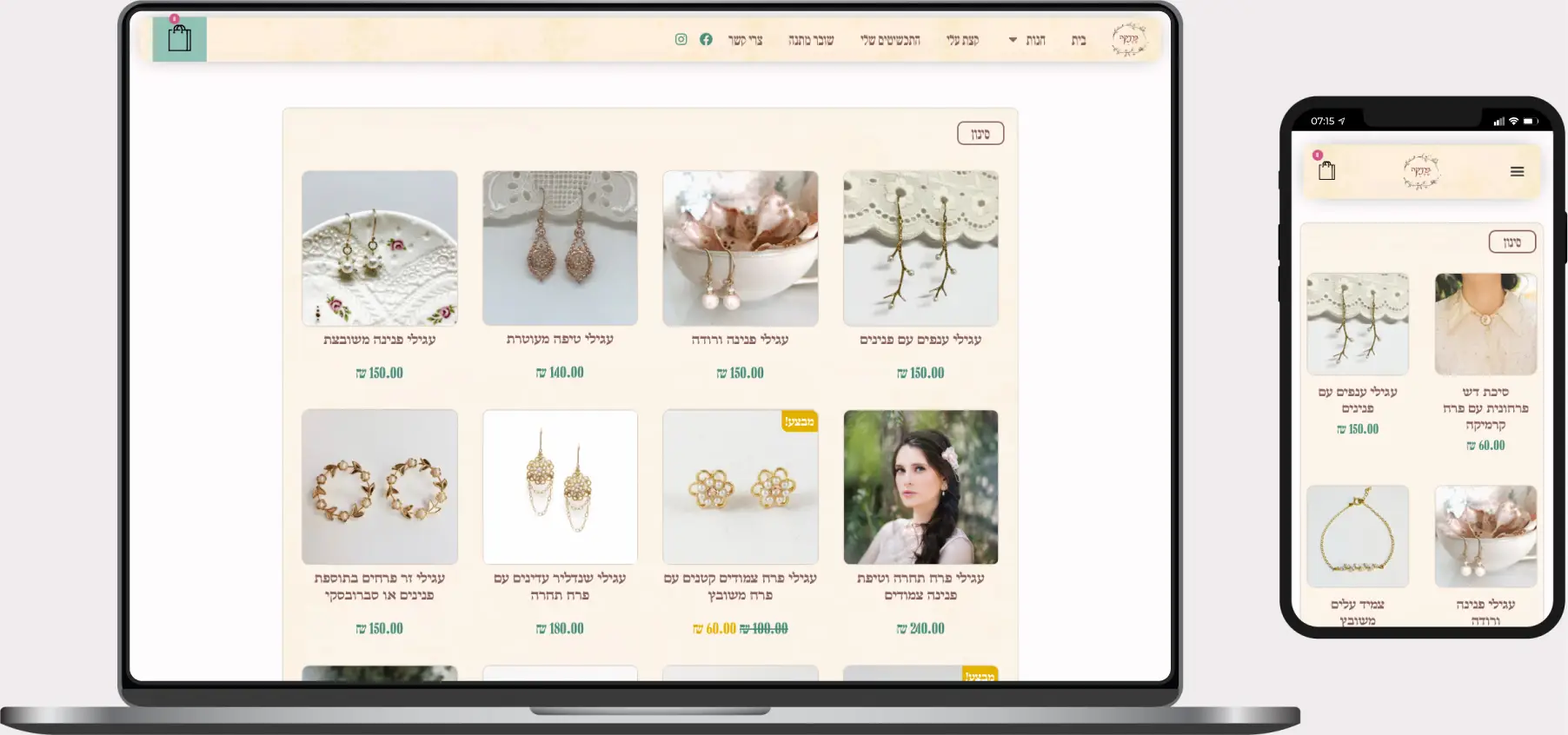
Task: Tap the store logo in the phone header
Action: (x=1420, y=171)
